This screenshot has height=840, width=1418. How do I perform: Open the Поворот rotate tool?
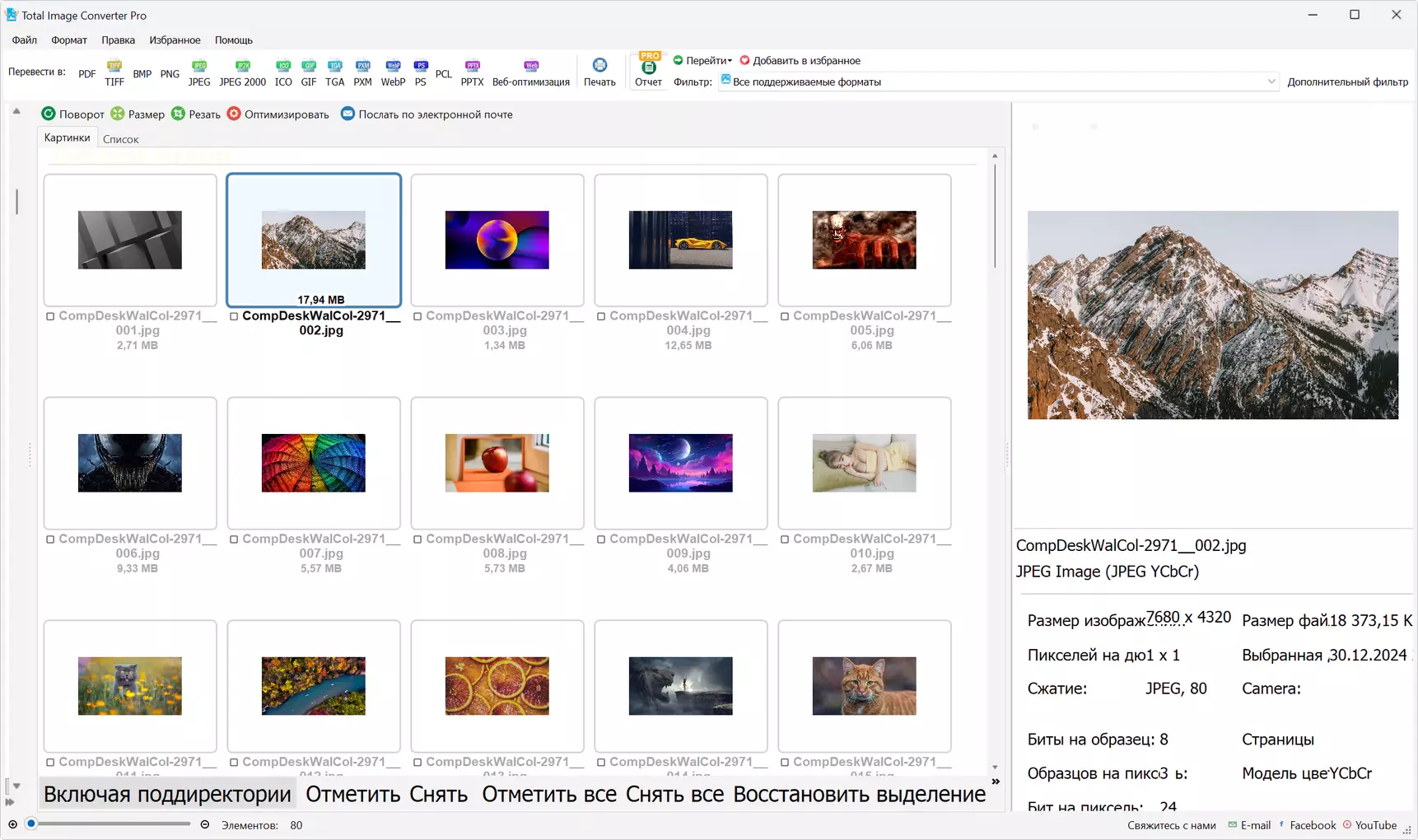72,114
